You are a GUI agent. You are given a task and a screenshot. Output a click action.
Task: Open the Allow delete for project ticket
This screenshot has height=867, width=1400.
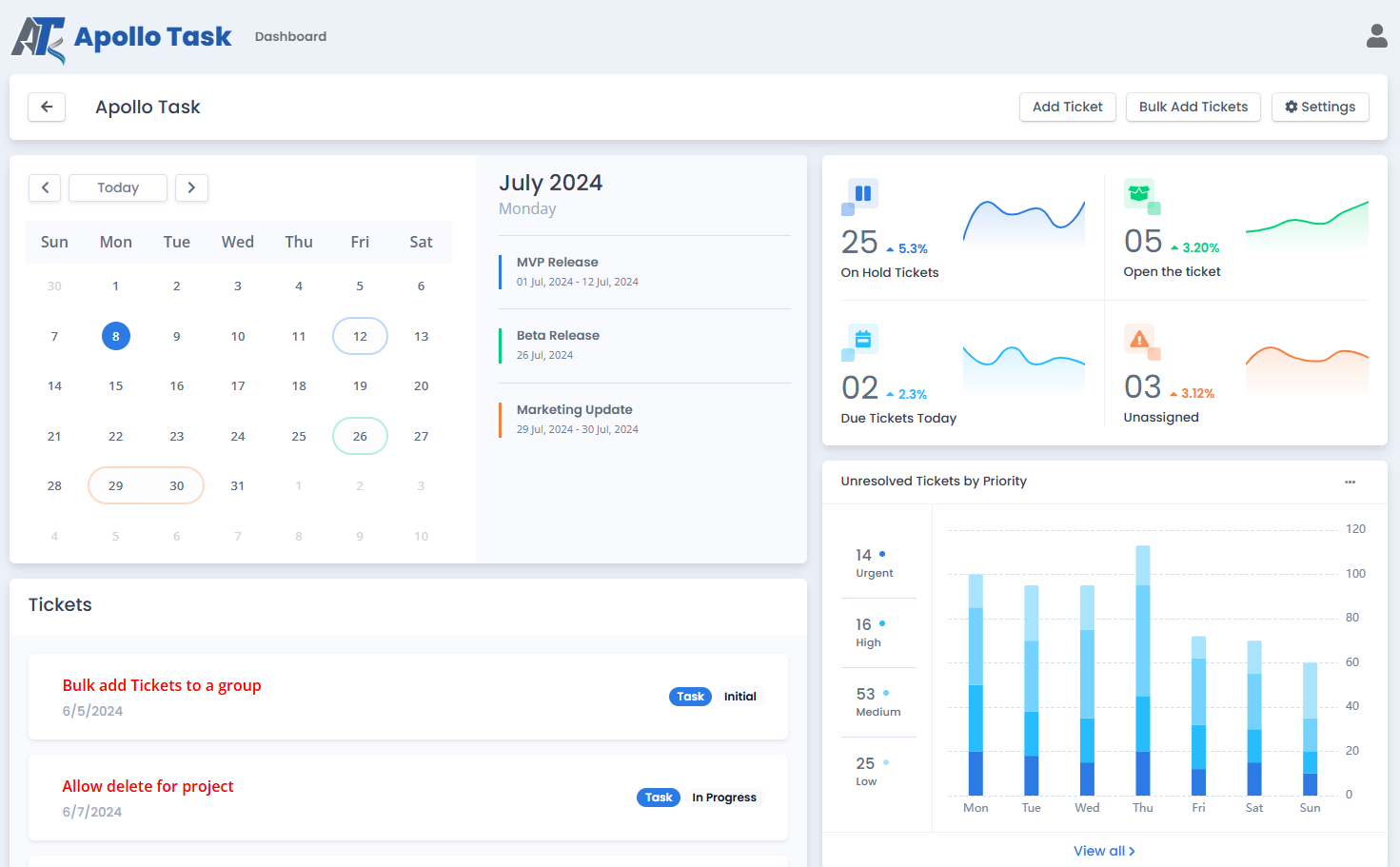click(x=148, y=785)
